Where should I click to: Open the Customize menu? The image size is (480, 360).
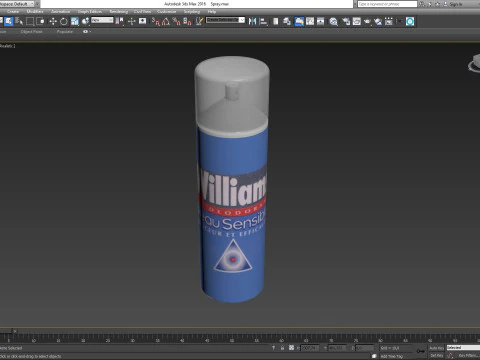click(x=166, y=12)
